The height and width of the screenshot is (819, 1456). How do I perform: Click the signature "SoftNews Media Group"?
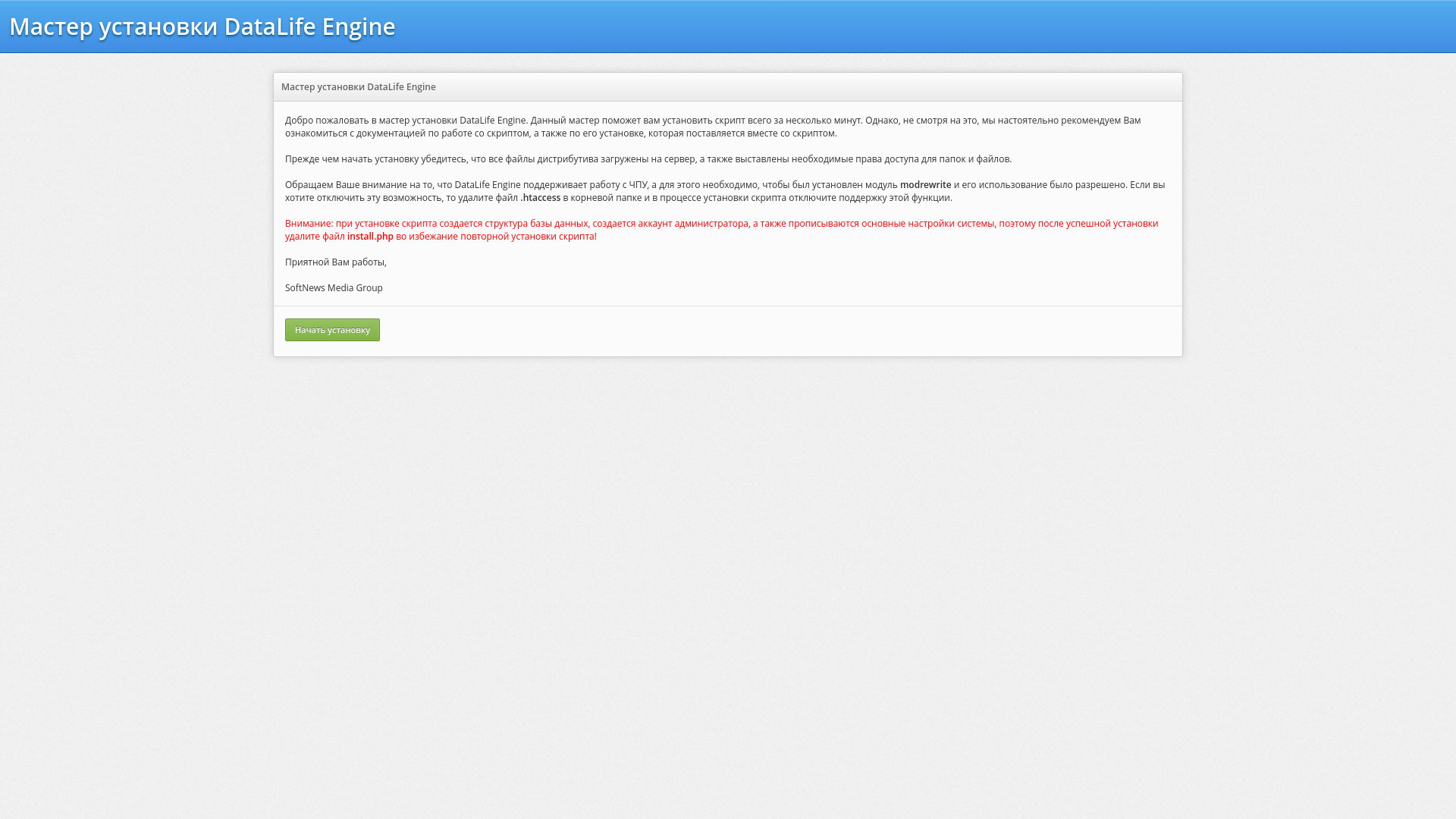point(334,288)
